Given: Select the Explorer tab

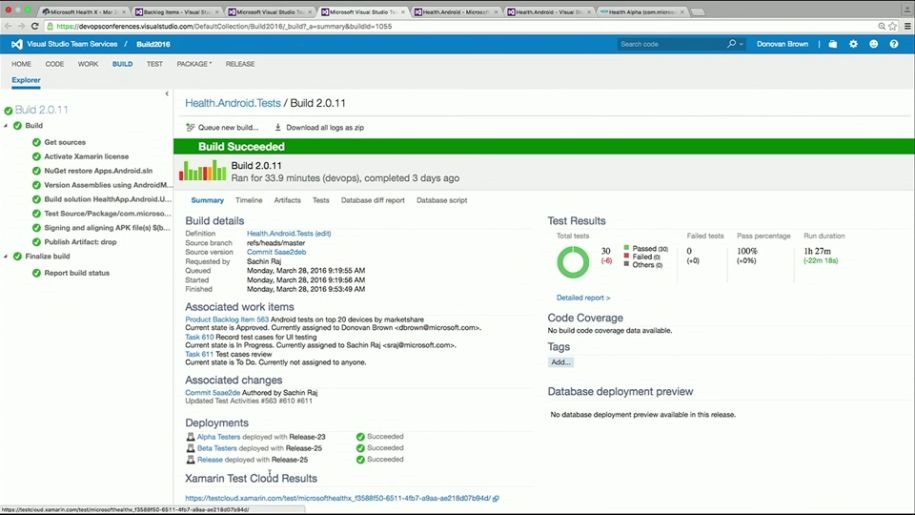Looking at the screenshot, I should 26,80.
